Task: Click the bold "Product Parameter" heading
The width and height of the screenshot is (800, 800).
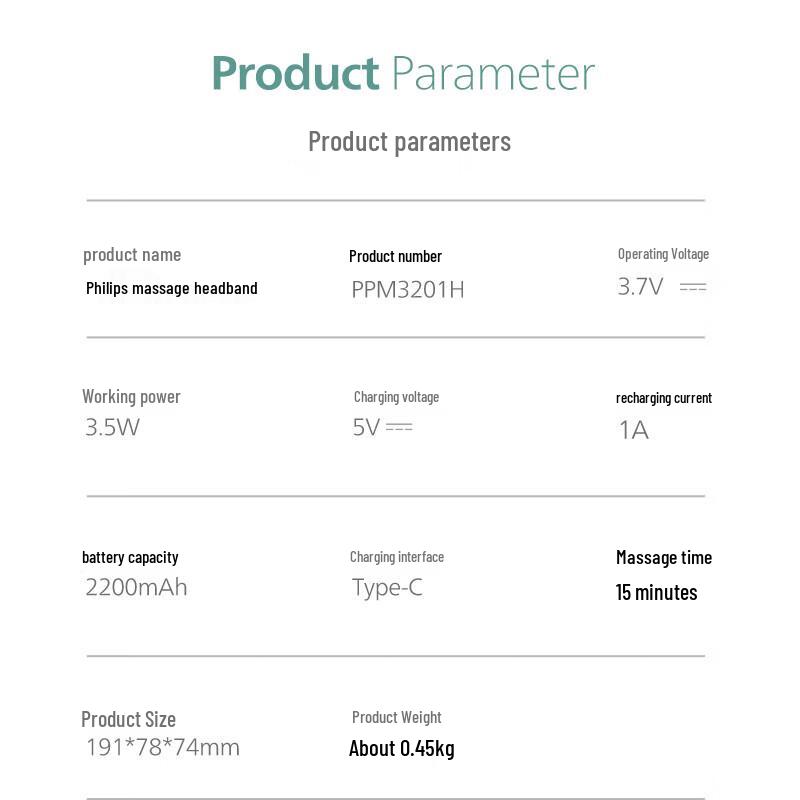Action: tap(403, 74)
